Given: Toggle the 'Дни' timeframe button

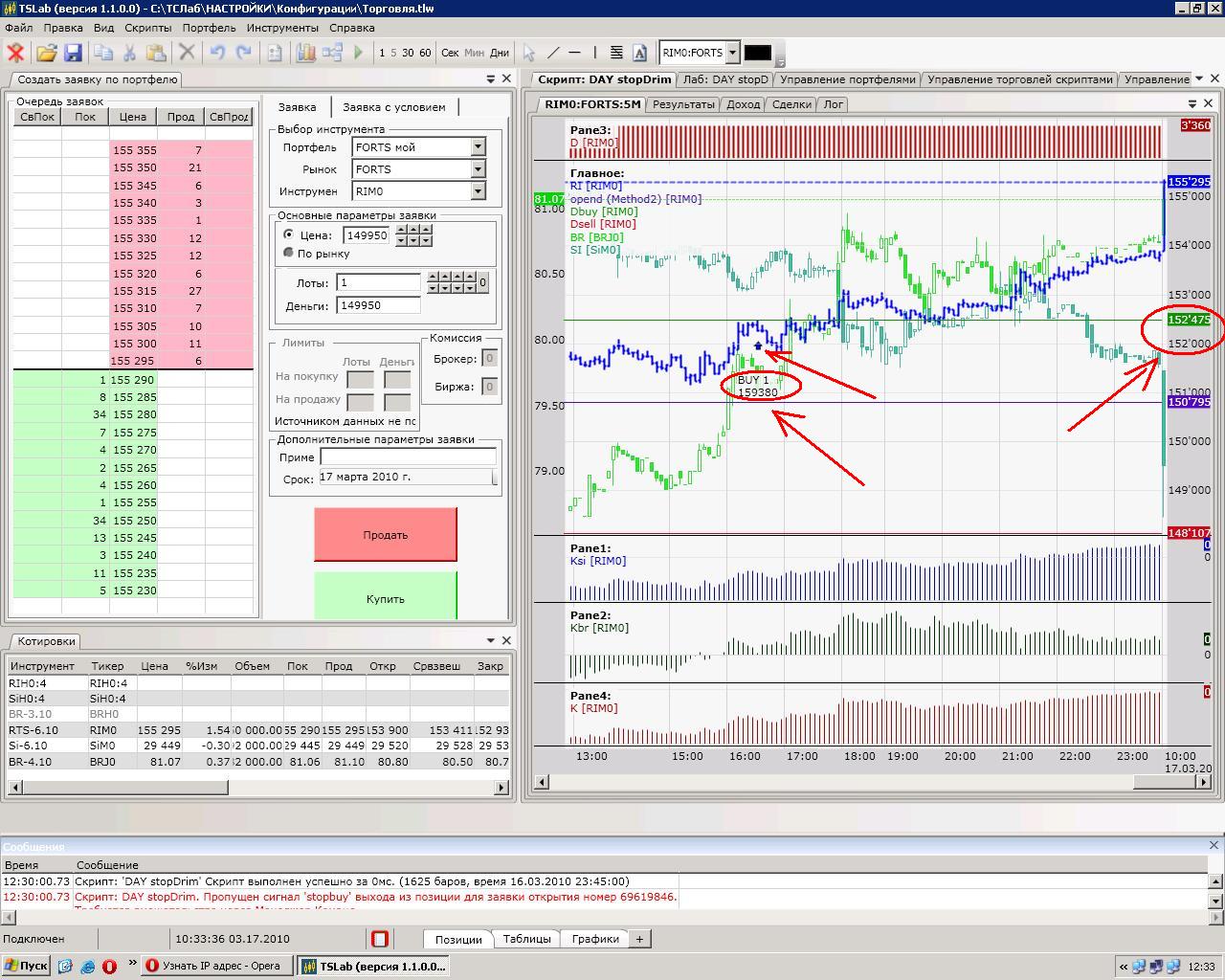Looking at the screenshot, I should click(500, 53).
